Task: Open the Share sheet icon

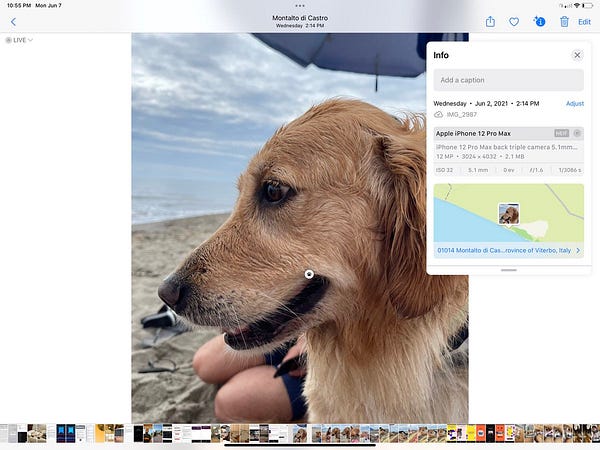Action: [490, 22]
